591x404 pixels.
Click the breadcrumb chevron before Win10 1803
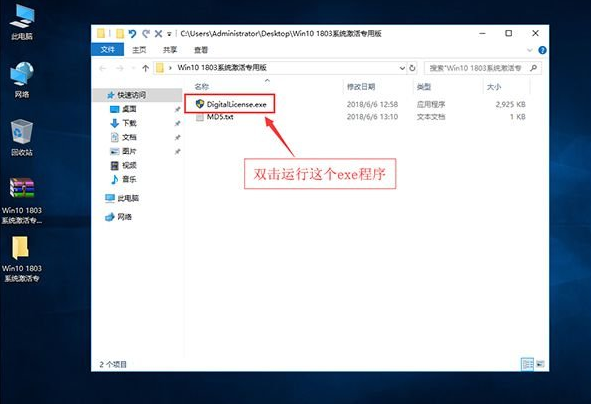coord(170,68)
